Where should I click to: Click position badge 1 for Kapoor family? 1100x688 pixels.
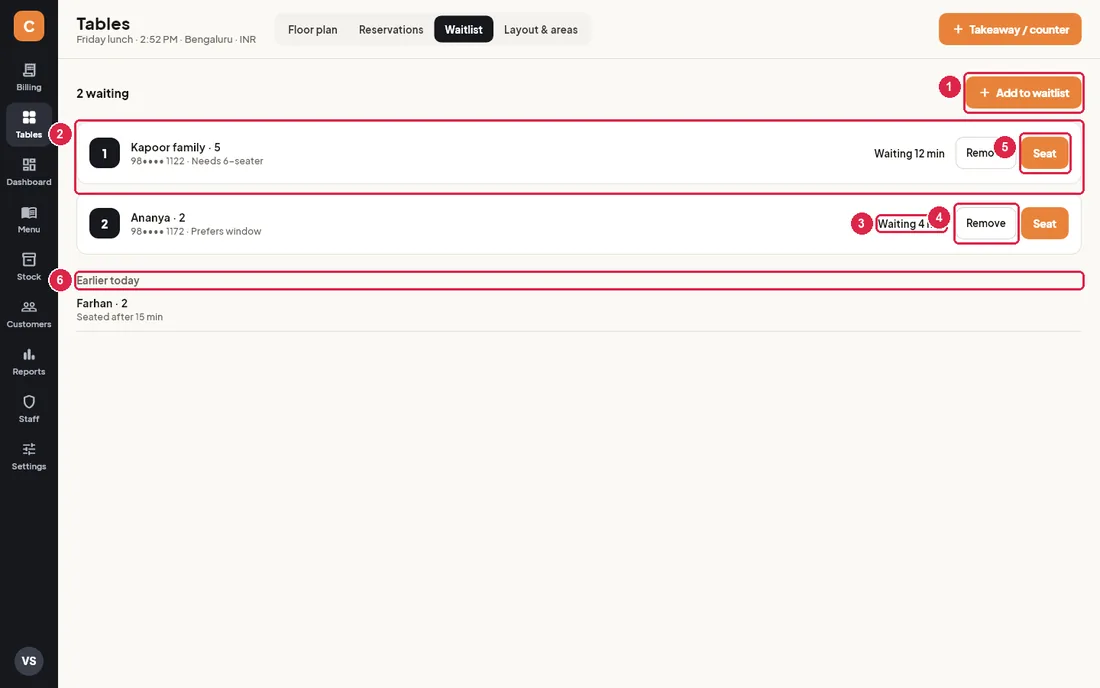coord(105,153)
